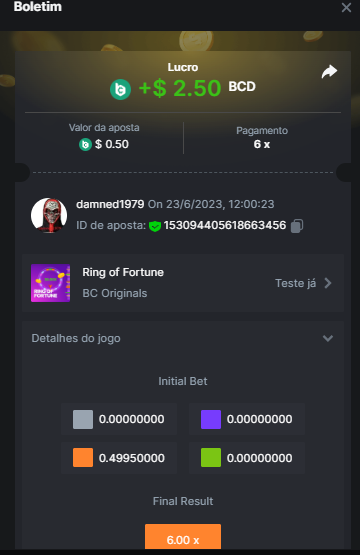Copy the bet ID with copy icon
Image resolution: width=360 pixels, height=555 pixels.
point(297,226)
